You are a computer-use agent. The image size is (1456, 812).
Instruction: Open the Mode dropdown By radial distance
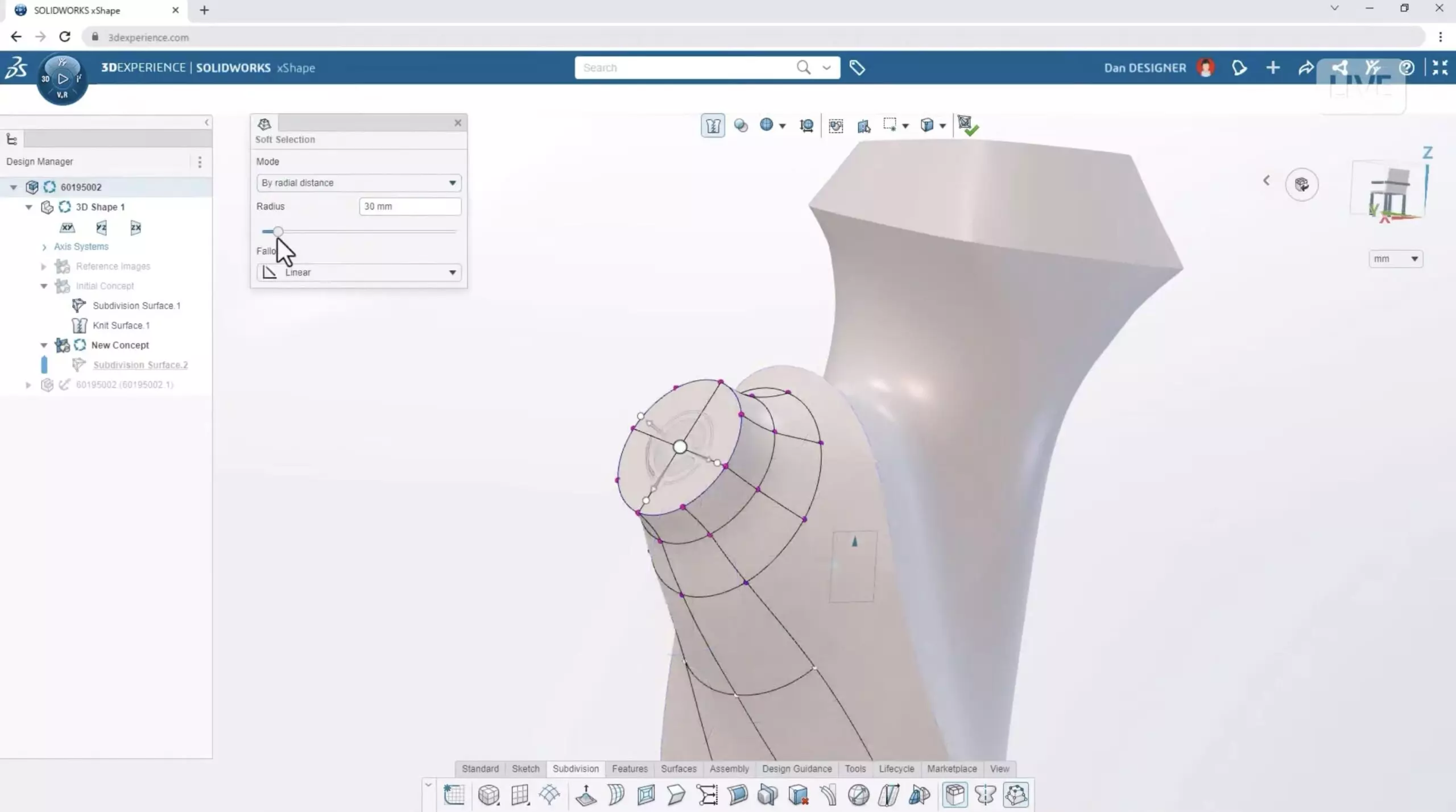[x=358, y=183]
